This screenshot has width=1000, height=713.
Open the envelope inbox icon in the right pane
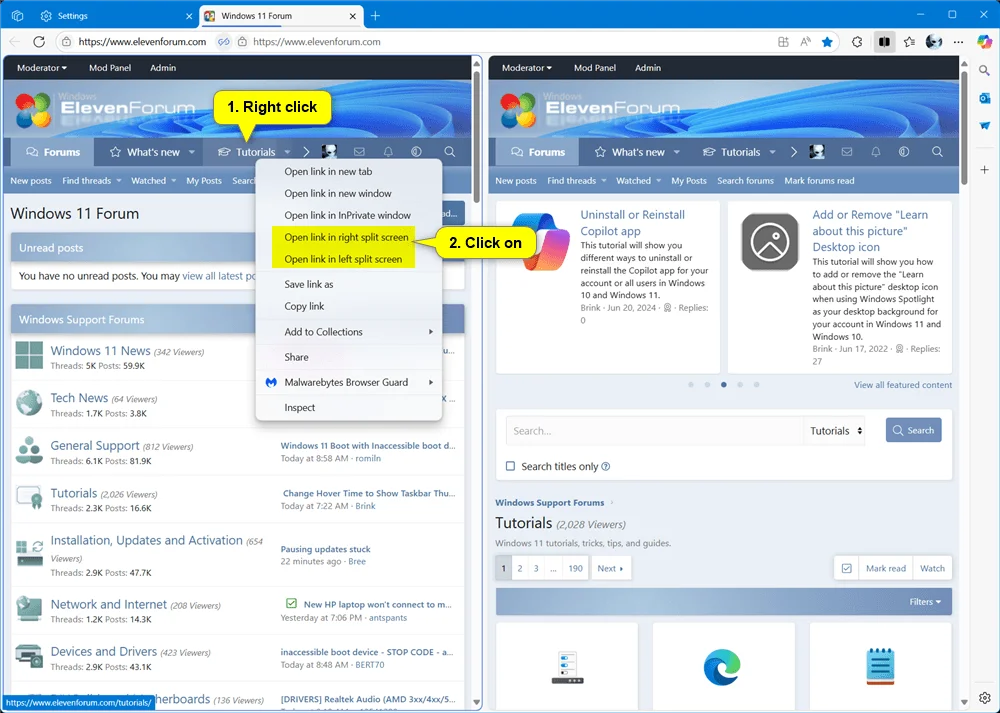846,152
